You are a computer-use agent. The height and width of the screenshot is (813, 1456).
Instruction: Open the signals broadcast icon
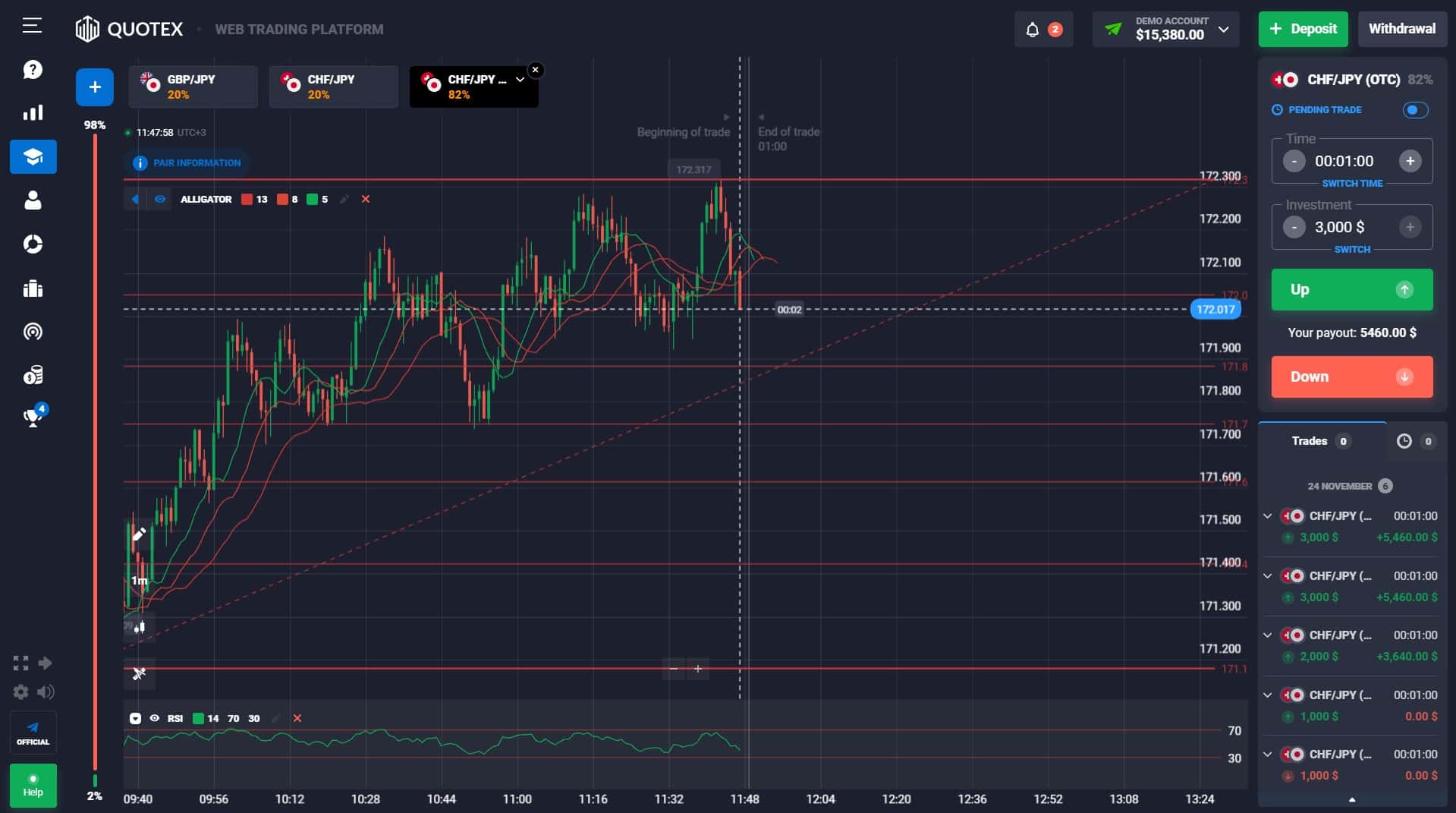pyautogui.click(x=33, y=332)
